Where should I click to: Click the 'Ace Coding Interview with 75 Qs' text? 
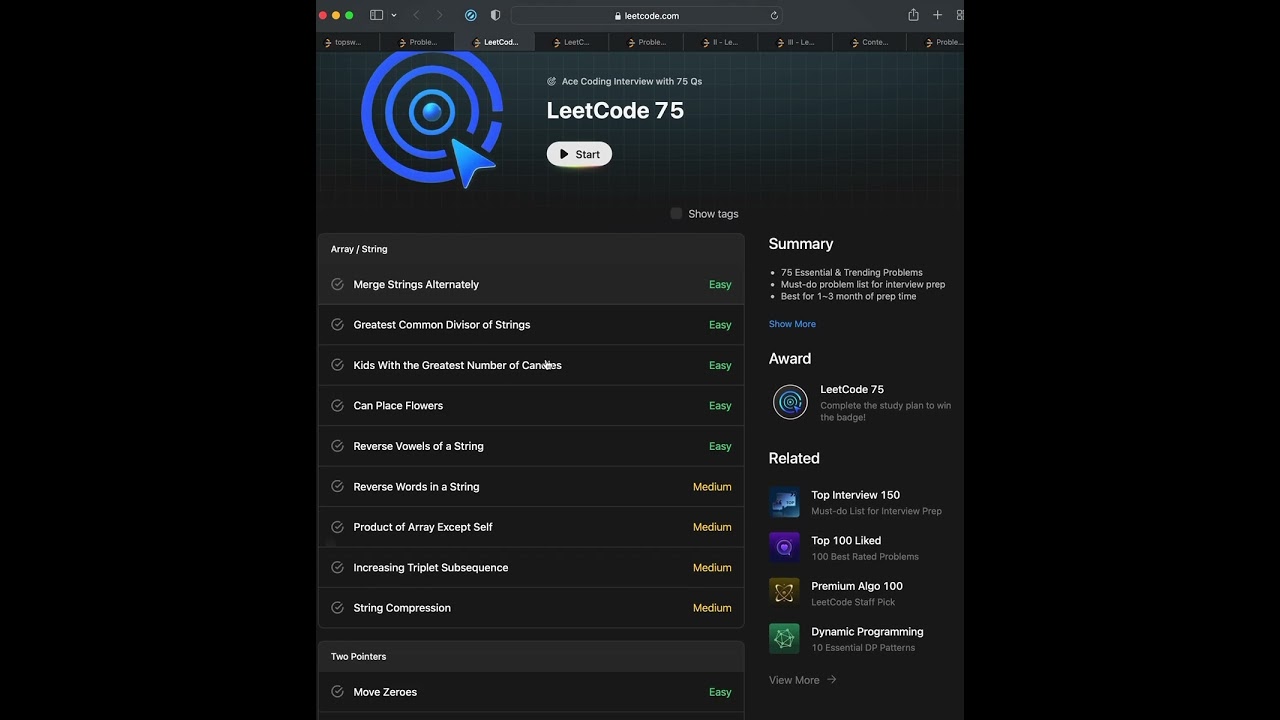point(632,82)
